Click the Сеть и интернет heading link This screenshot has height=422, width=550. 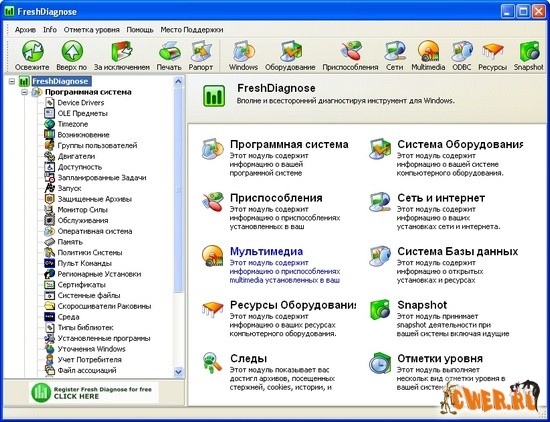click(441, 198)
